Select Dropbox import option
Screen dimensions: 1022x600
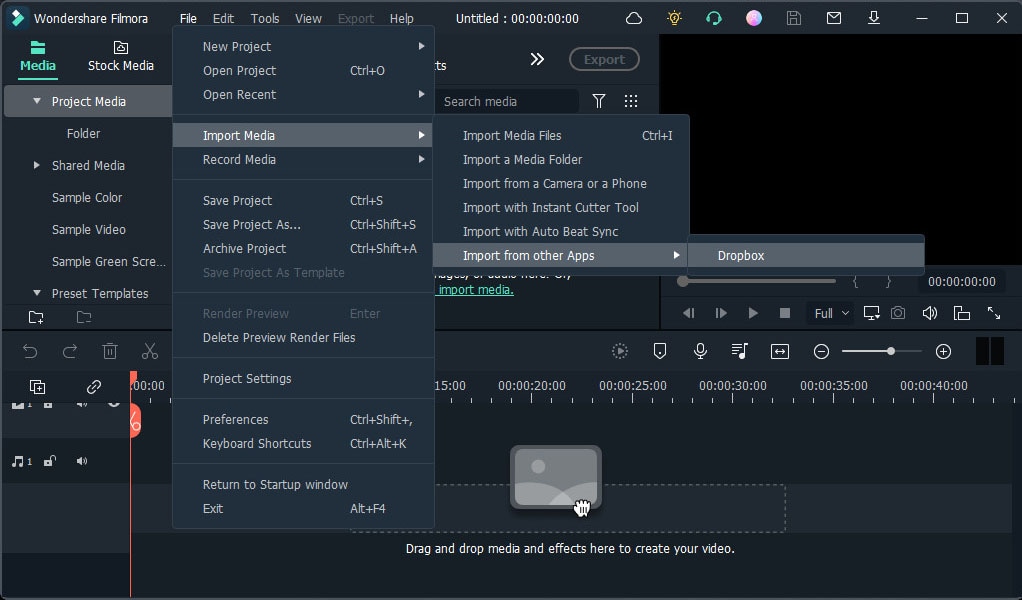point(806,255)
